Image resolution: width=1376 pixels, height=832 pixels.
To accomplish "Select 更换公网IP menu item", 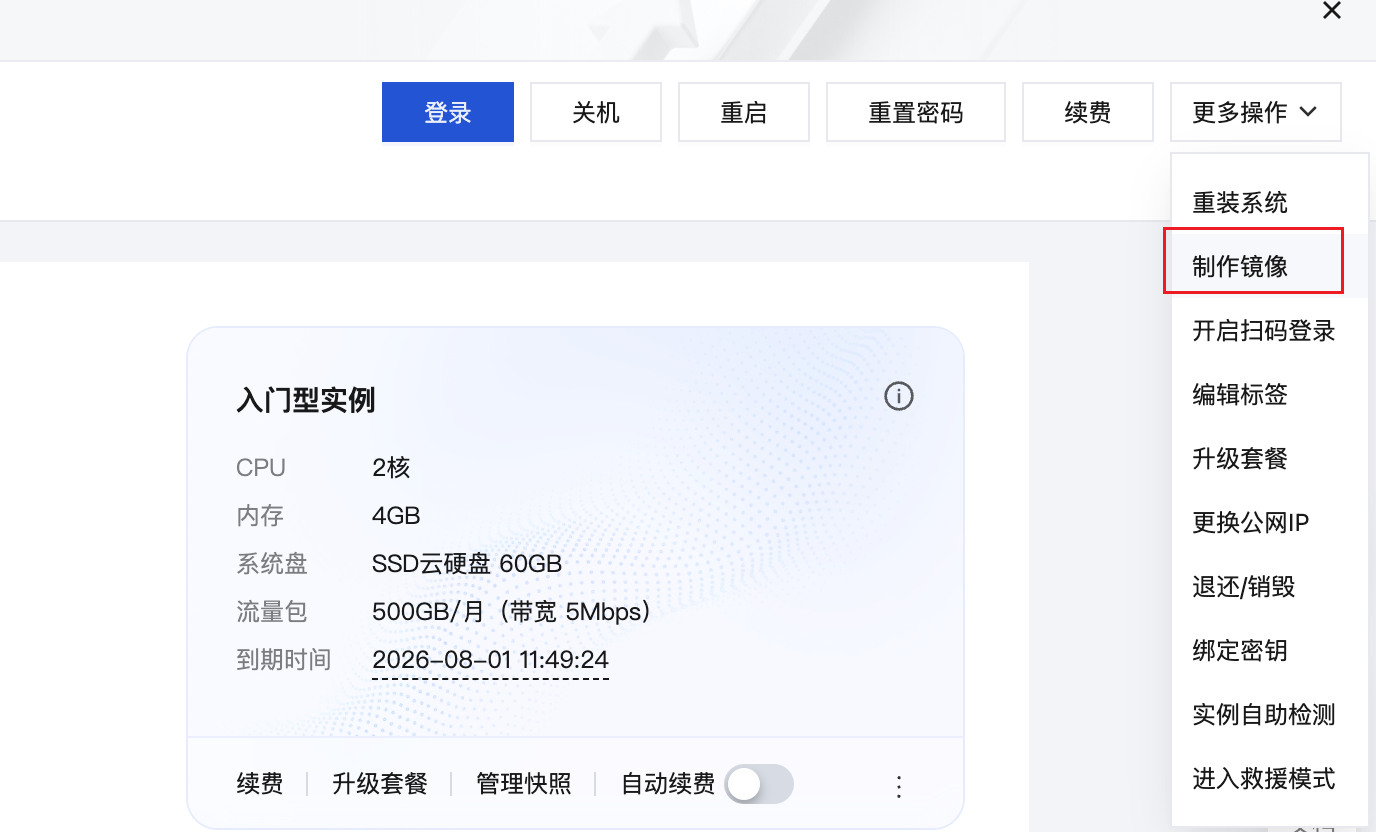I will point(1250,523).
